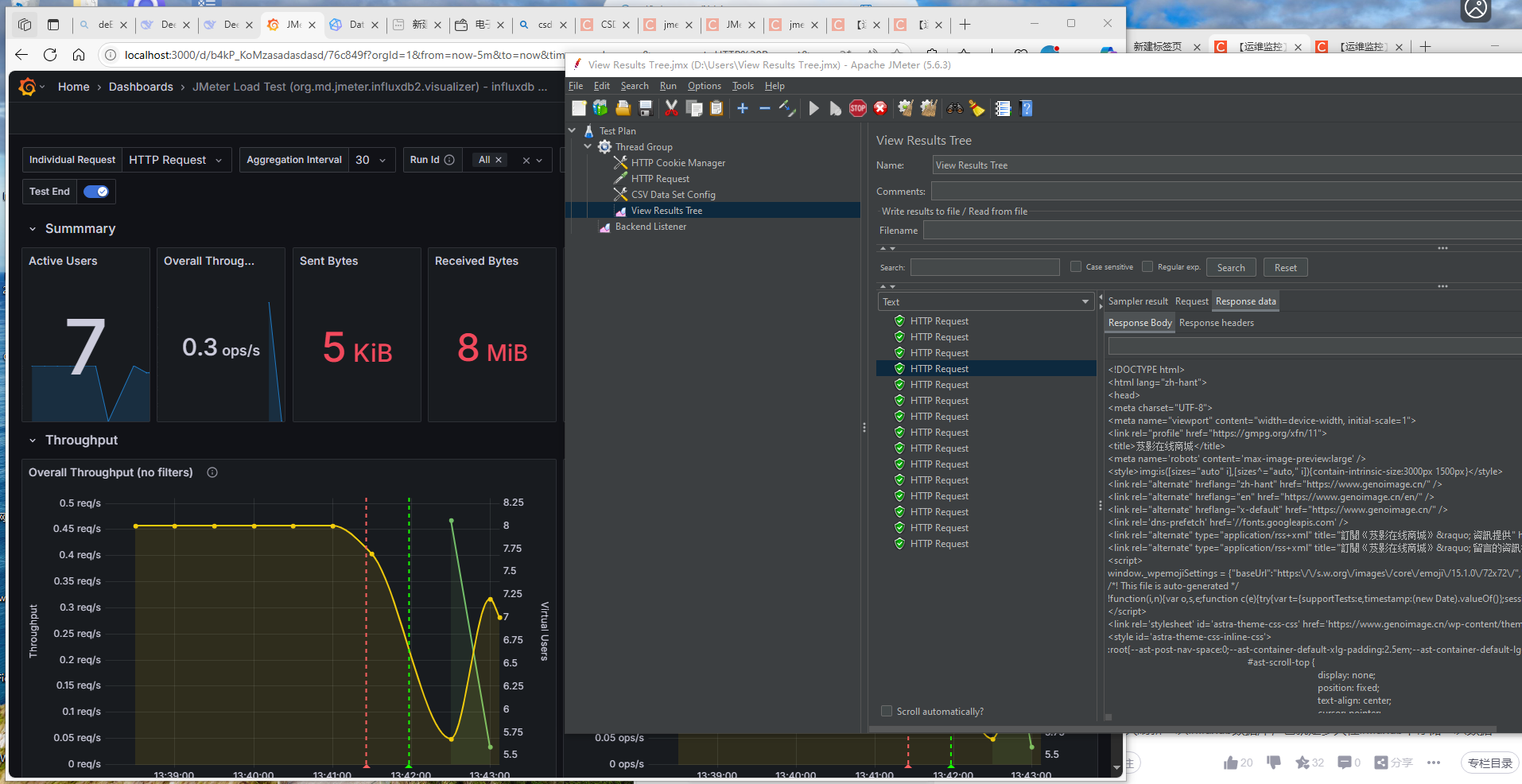Click the thumbs-up like icon showing 20
The width and height of the screenshot is (1522, 784).
(1230, 763)
